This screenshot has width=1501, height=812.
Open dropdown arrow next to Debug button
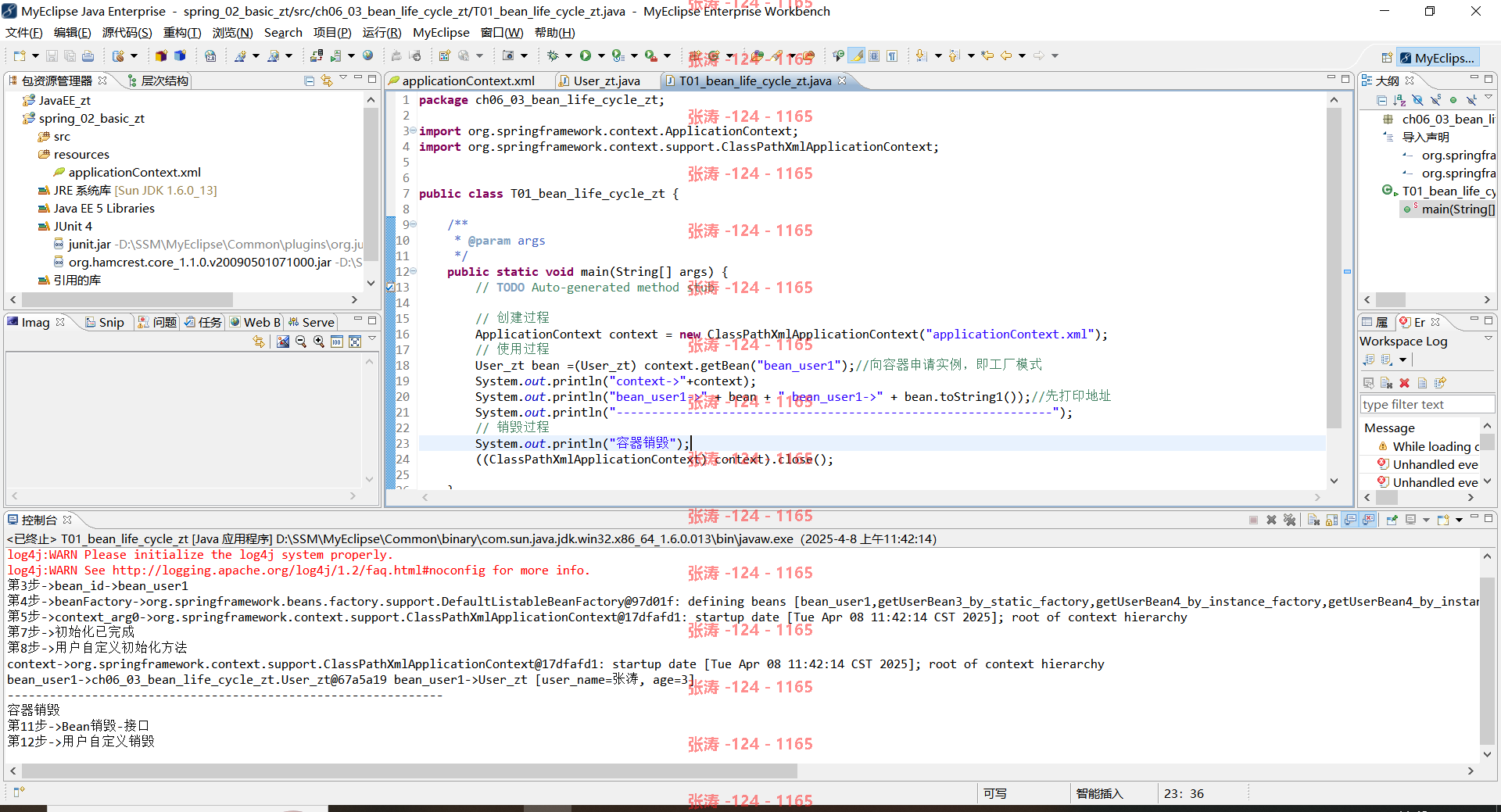tap(568, 55)
